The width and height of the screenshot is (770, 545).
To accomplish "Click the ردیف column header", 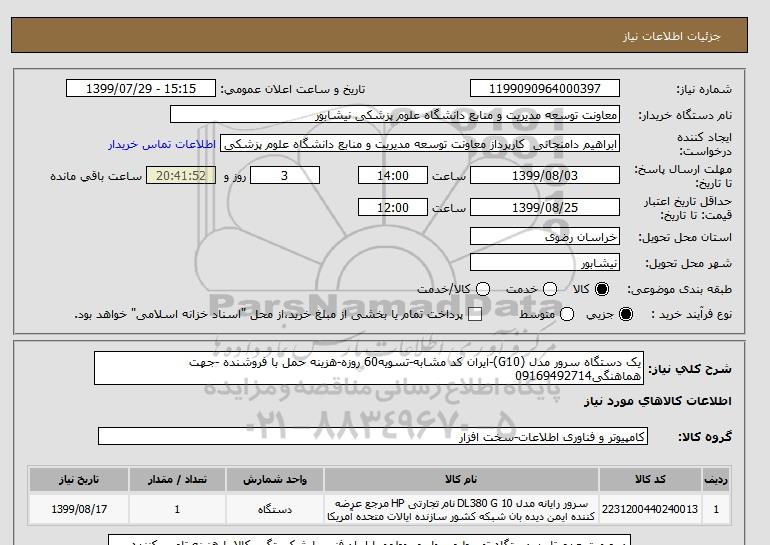I will point(716,480).
